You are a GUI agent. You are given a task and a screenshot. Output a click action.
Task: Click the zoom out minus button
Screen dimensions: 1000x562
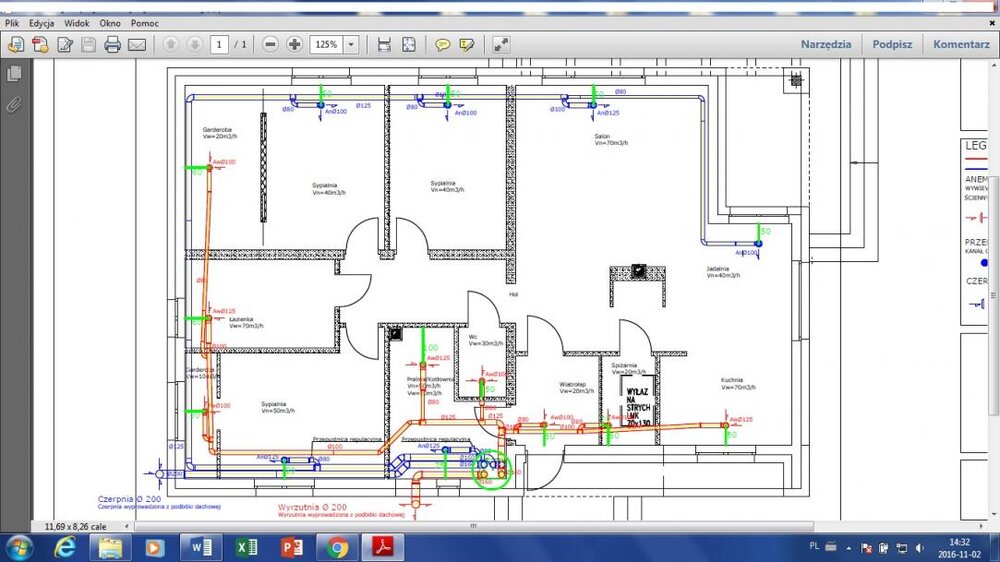click(270, 45)
